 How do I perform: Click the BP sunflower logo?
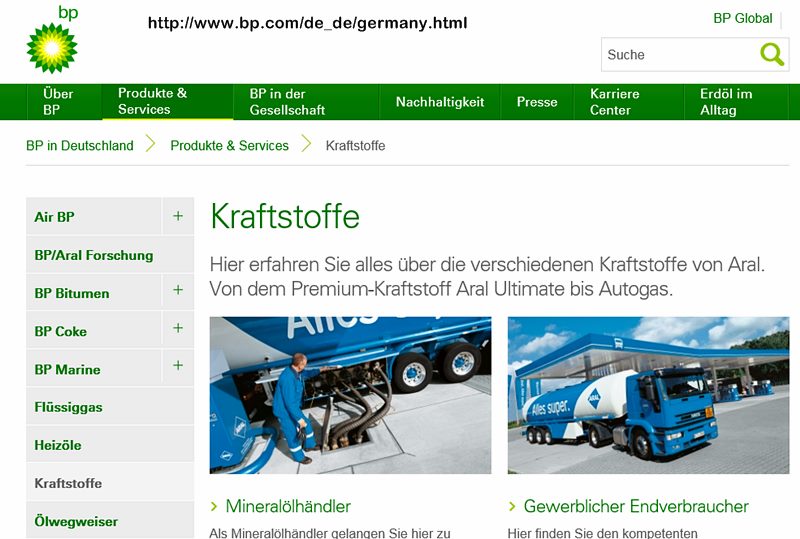pos(52,46)
